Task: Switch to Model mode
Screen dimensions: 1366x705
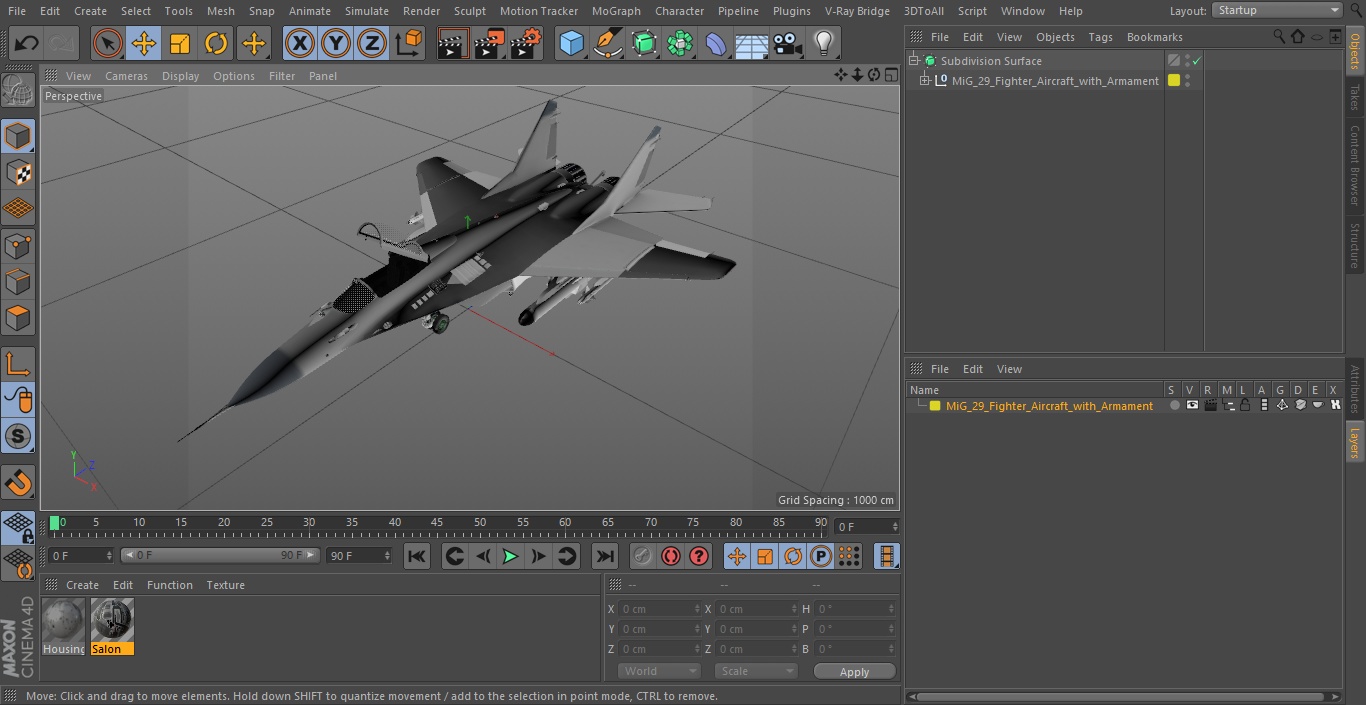Action: (x=18, y=136)
